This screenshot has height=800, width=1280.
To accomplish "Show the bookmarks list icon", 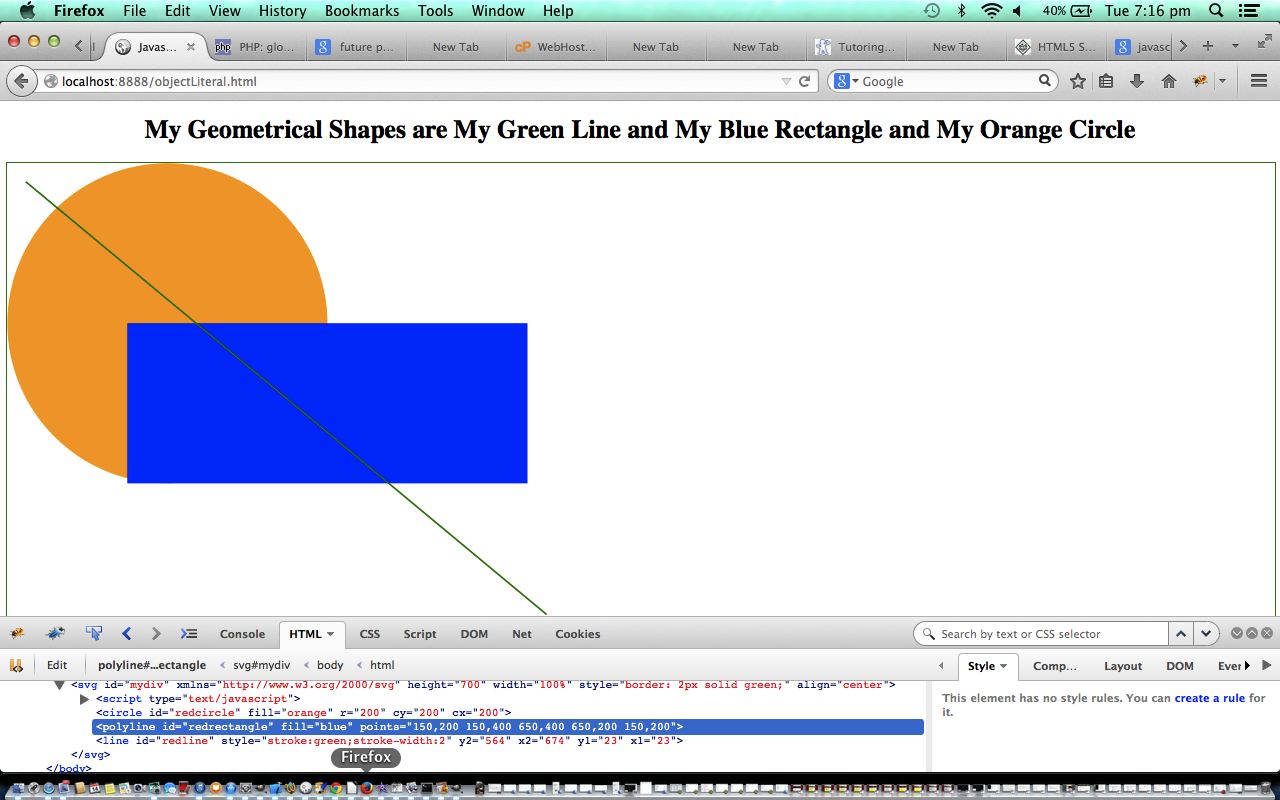I will 1106,81.
